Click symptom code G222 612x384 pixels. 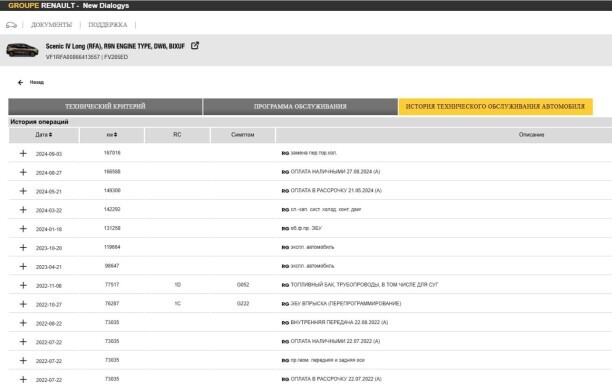[x=243, y=303]
